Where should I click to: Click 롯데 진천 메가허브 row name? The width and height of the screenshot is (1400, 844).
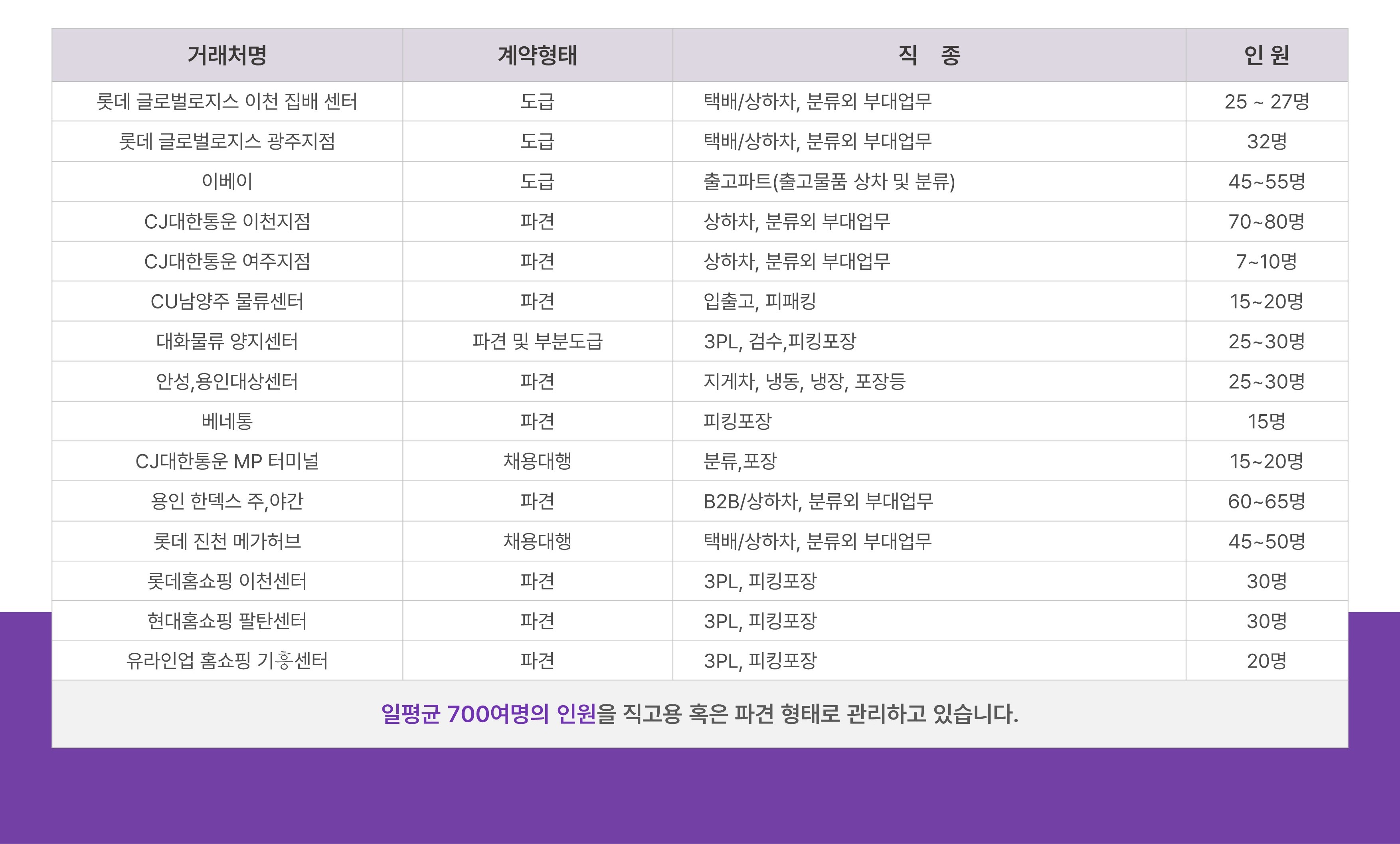click(227, 541)
